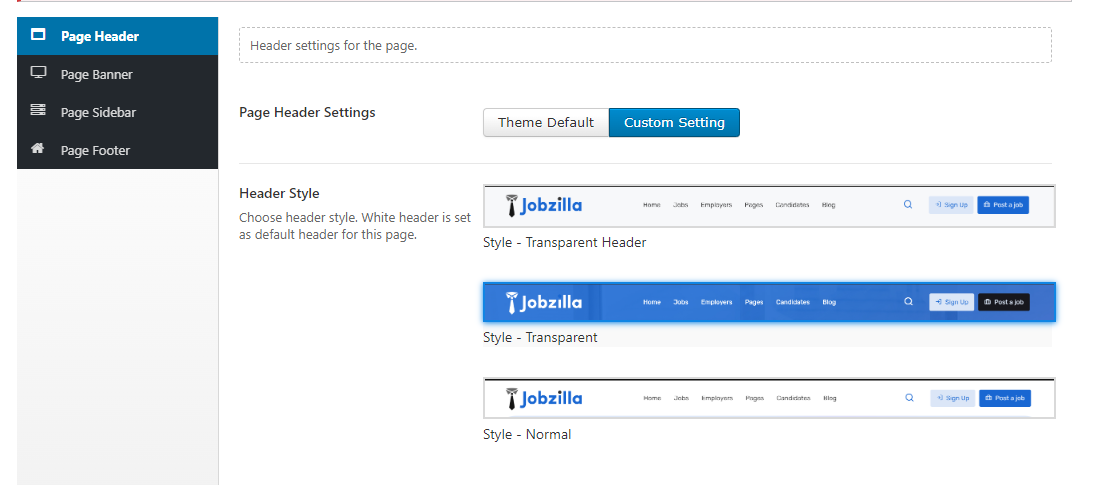
Task: Click the Page Sidebar list icon
Action: coord(38,111)
